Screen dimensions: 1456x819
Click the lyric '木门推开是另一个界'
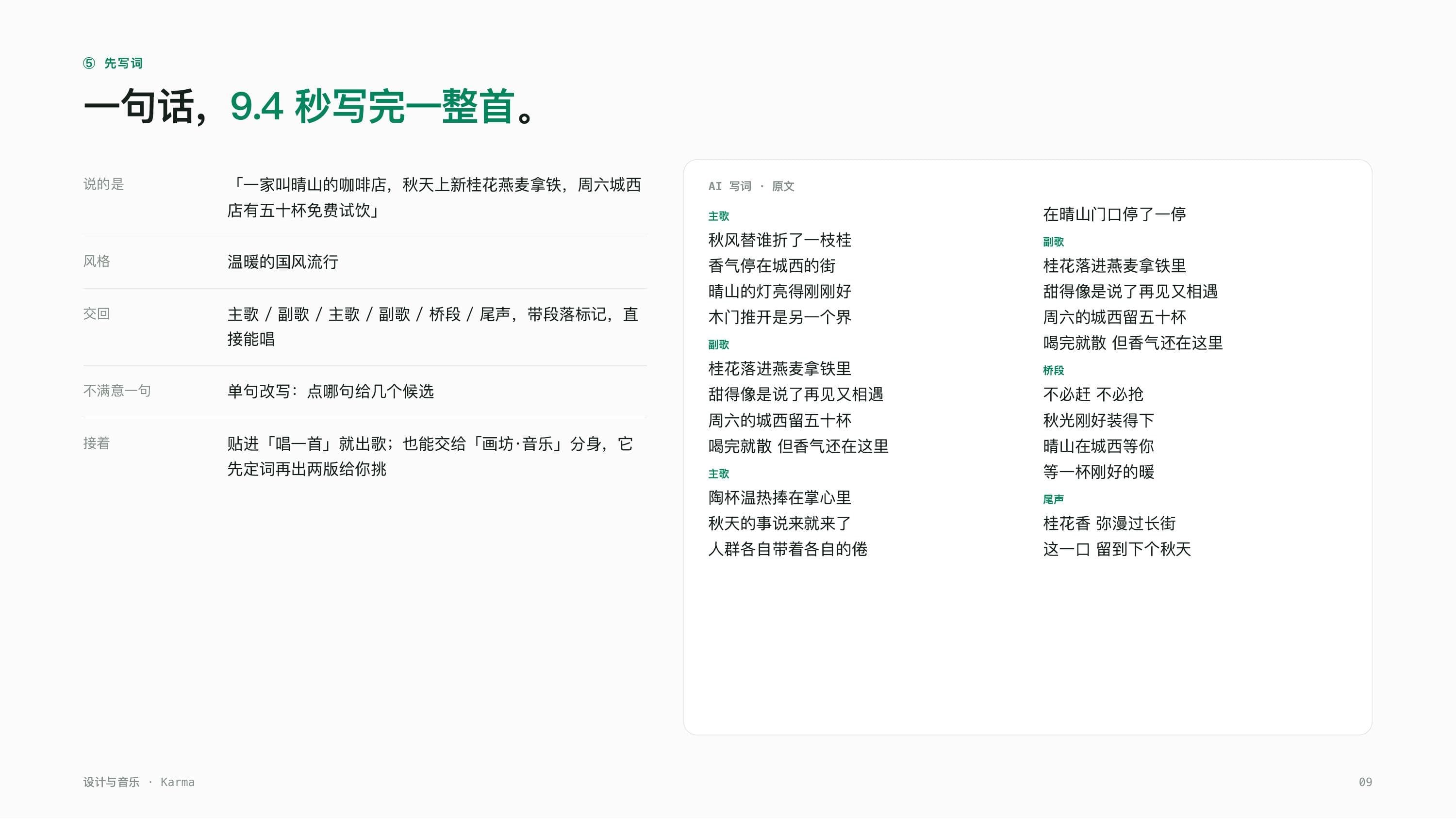click(x=779, y=317)
